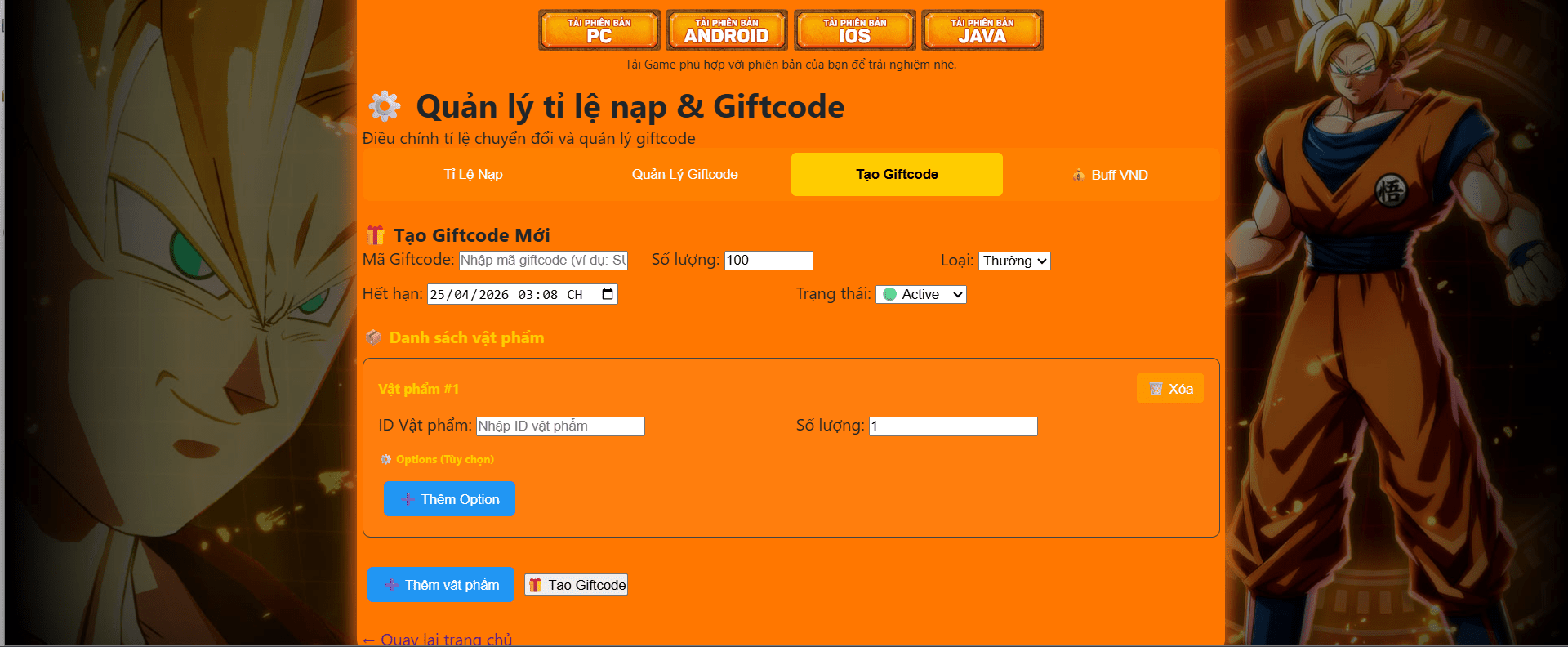Screen dimensions: 1568x647
Task: Download the iOS version of the game
Action: pyautogui.click(x=854, y=30)
